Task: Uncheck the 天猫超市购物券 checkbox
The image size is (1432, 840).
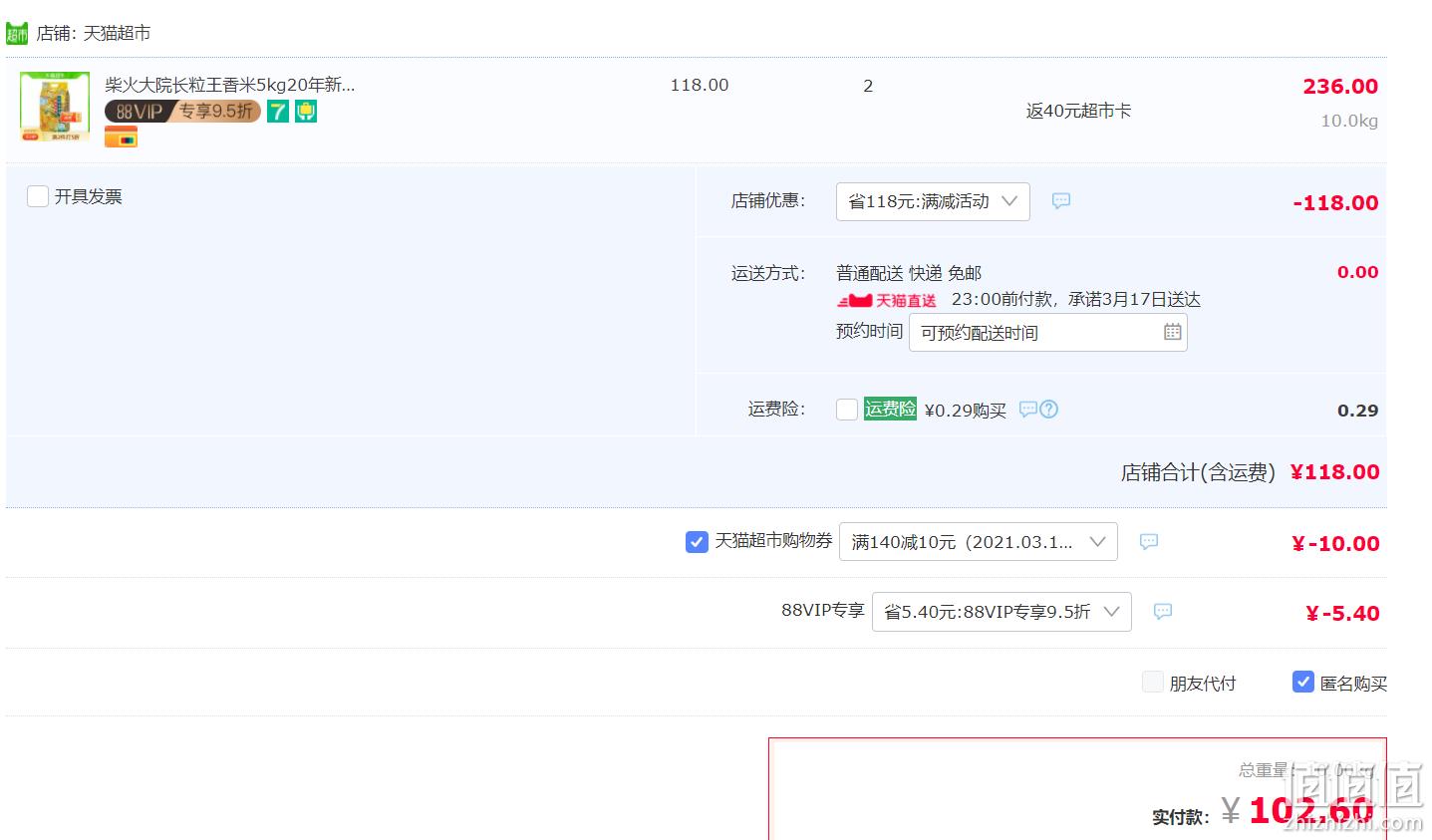Action: point(697,542)
